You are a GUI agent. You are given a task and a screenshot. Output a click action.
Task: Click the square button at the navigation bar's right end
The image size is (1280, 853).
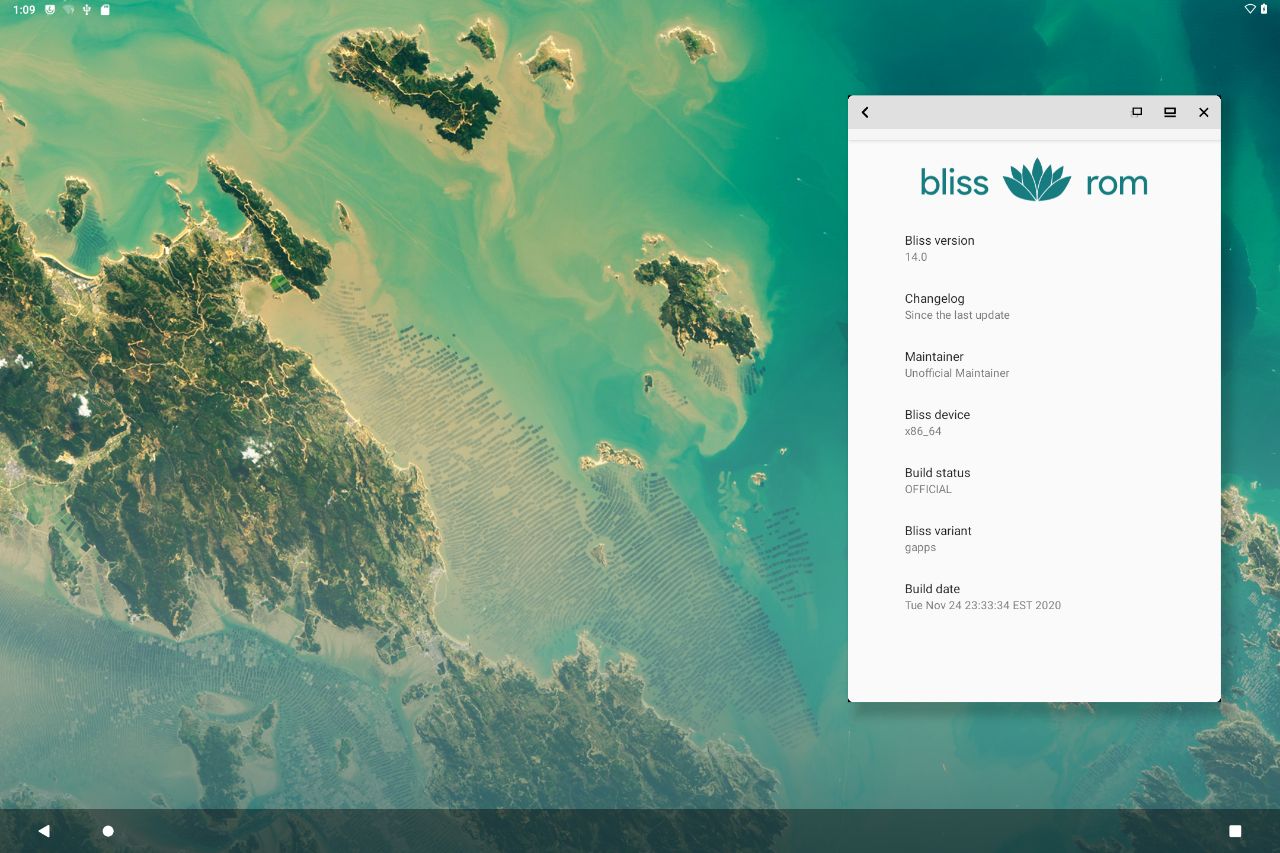[x=1236, y=830]
